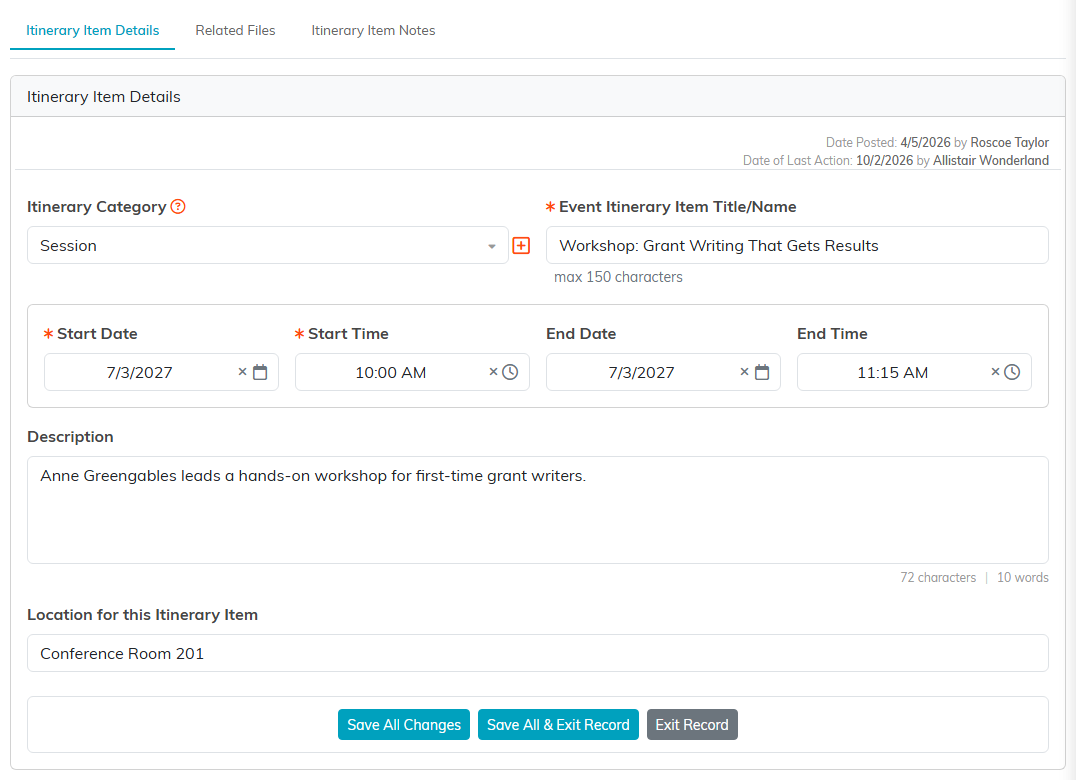Viewport: 1076px width, 780px height.
Task: Clear the Start Date value
Action: [242, 372]
